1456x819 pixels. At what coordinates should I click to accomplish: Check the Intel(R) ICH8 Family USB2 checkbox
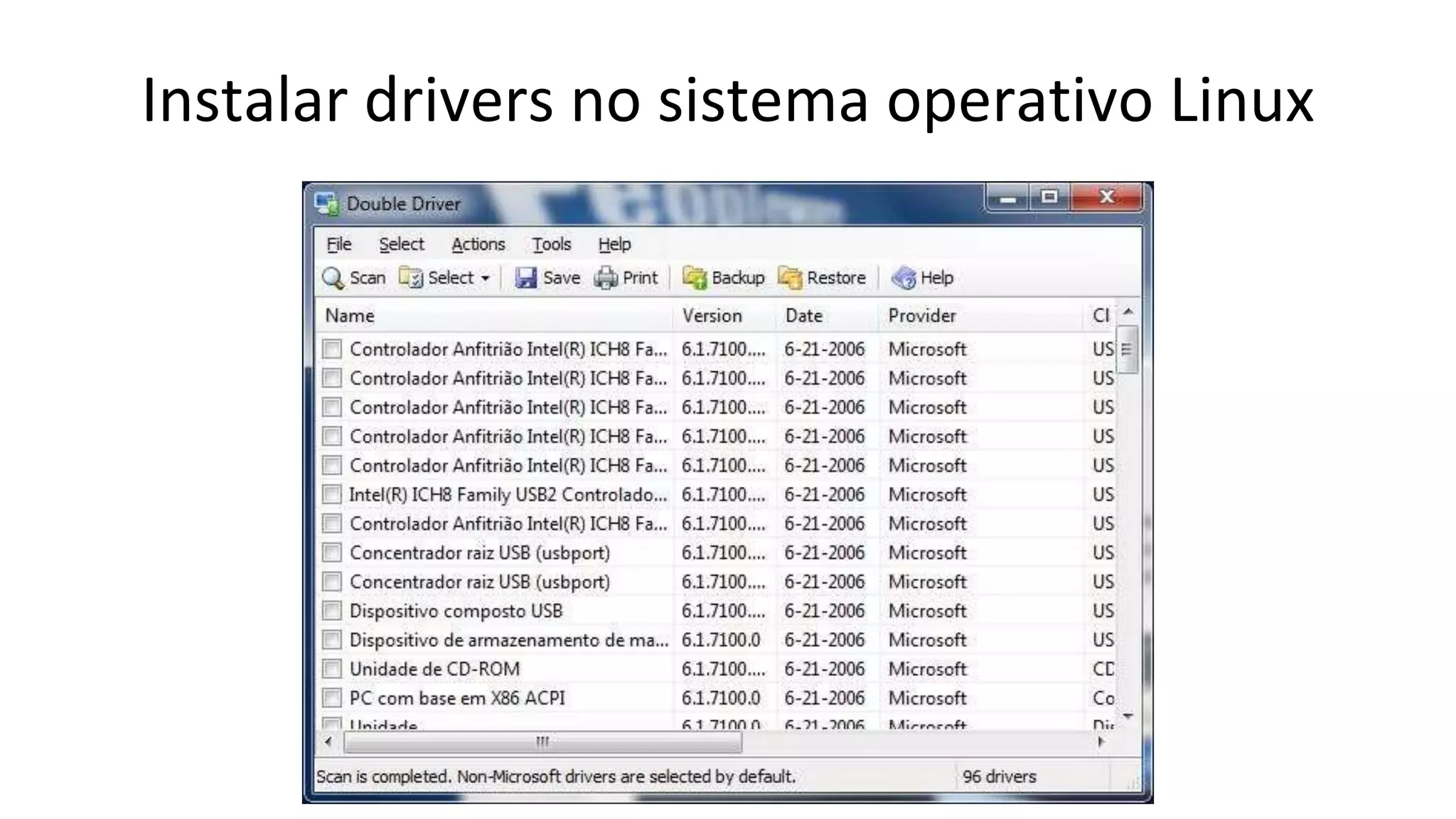pos(332,494)
